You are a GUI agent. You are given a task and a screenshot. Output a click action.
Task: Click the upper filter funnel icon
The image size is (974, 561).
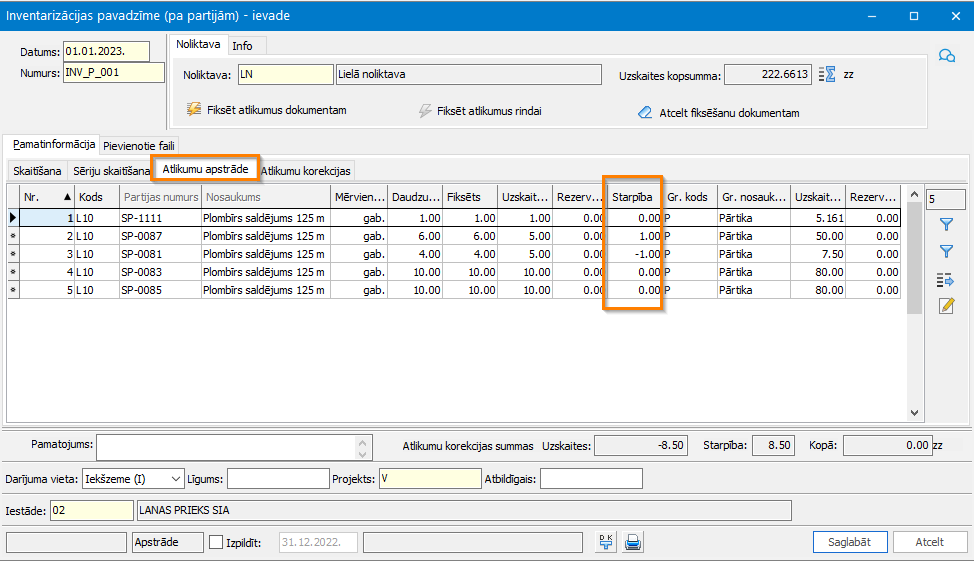click(946, 225)
